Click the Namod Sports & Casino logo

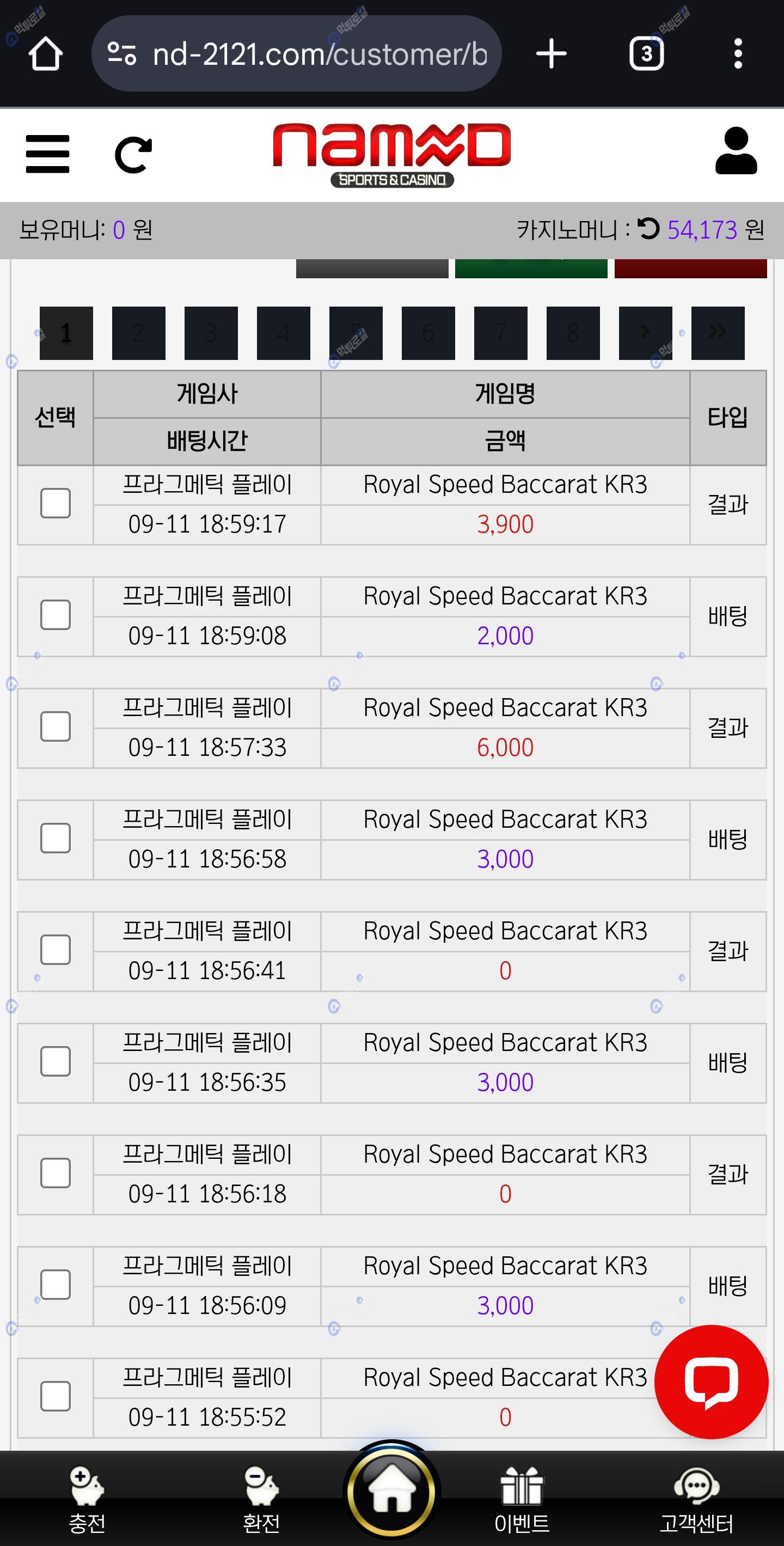(x=391, y=154)
